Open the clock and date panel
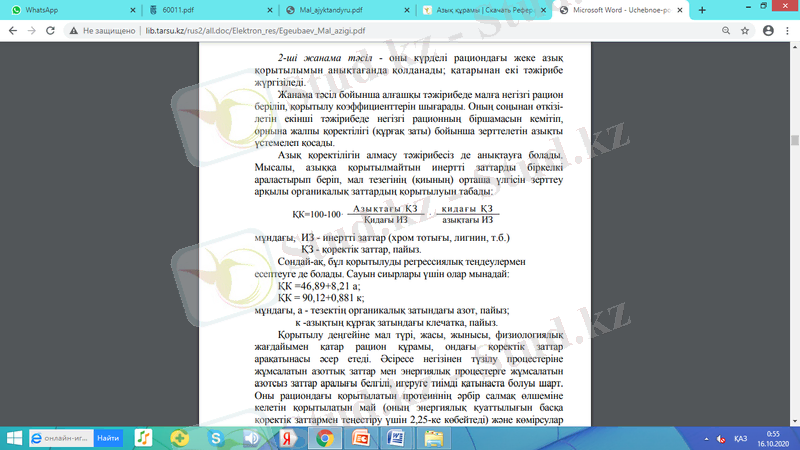Screen dimensions: 800x450 point(772,439)
